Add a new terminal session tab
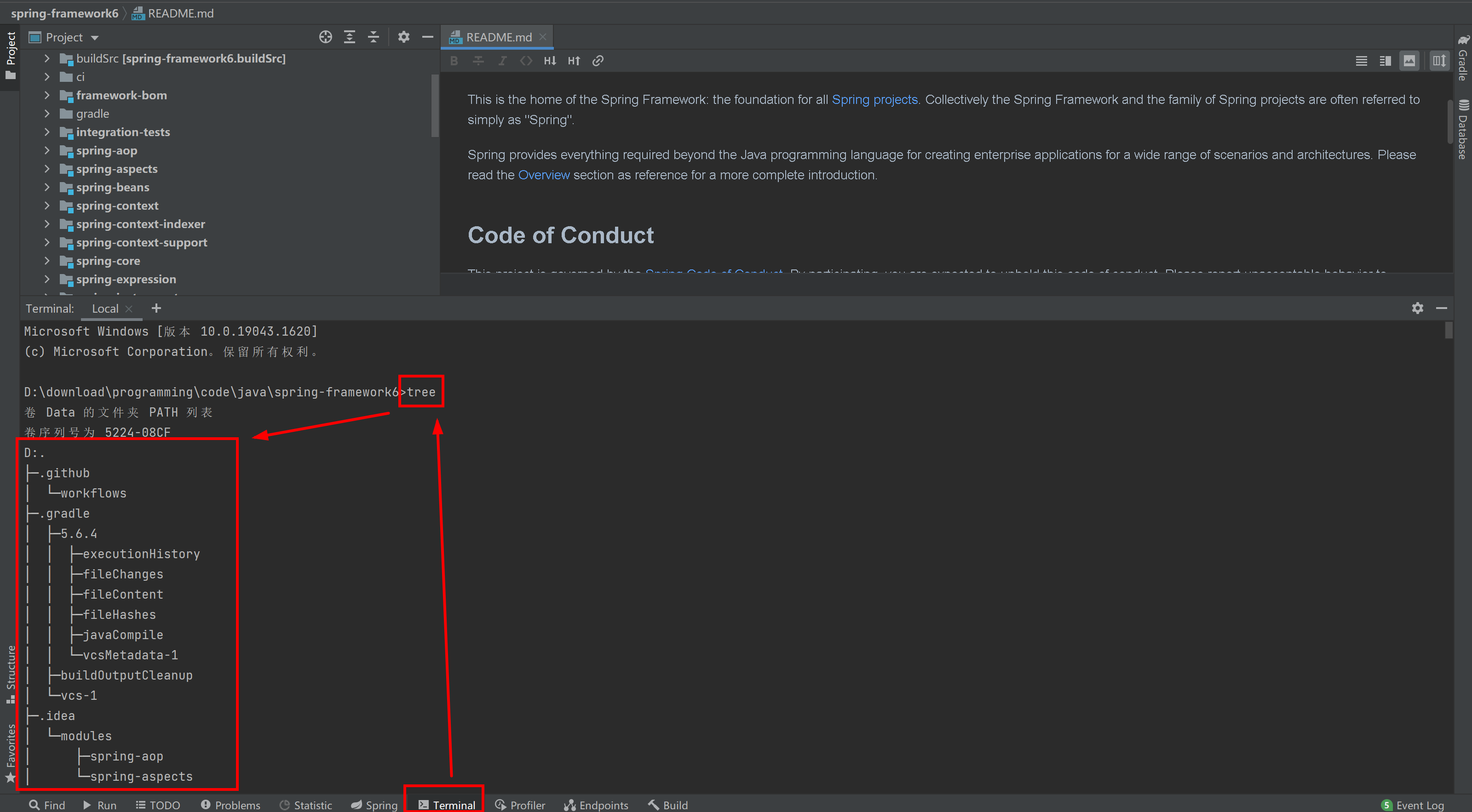1472x812 pixels. (156, 309)
